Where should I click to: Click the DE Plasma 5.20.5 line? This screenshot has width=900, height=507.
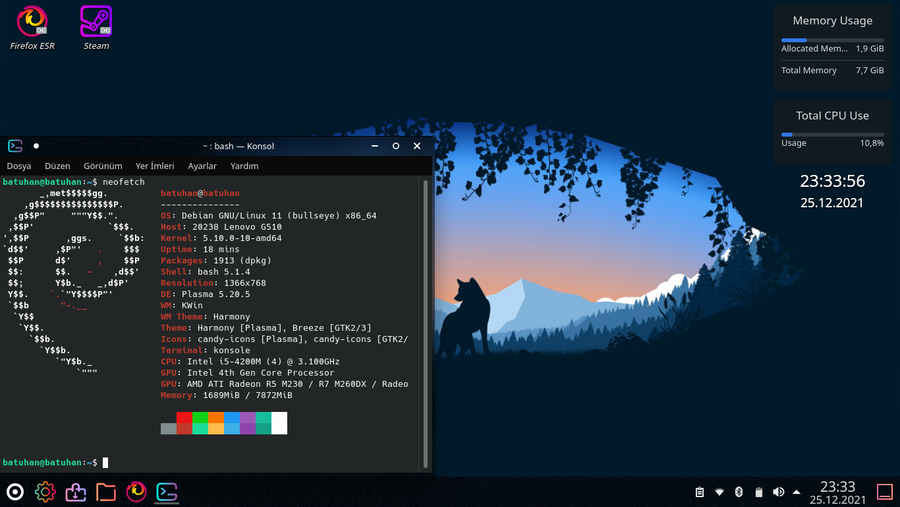(x=205, y=295)
